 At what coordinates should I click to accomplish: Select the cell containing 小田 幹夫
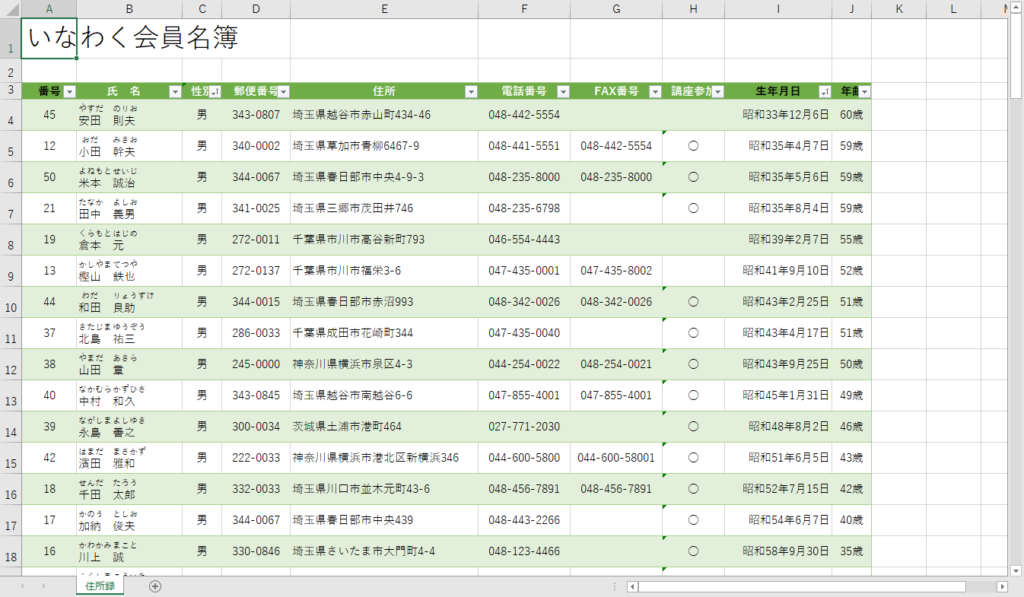(x=129, y=146)
